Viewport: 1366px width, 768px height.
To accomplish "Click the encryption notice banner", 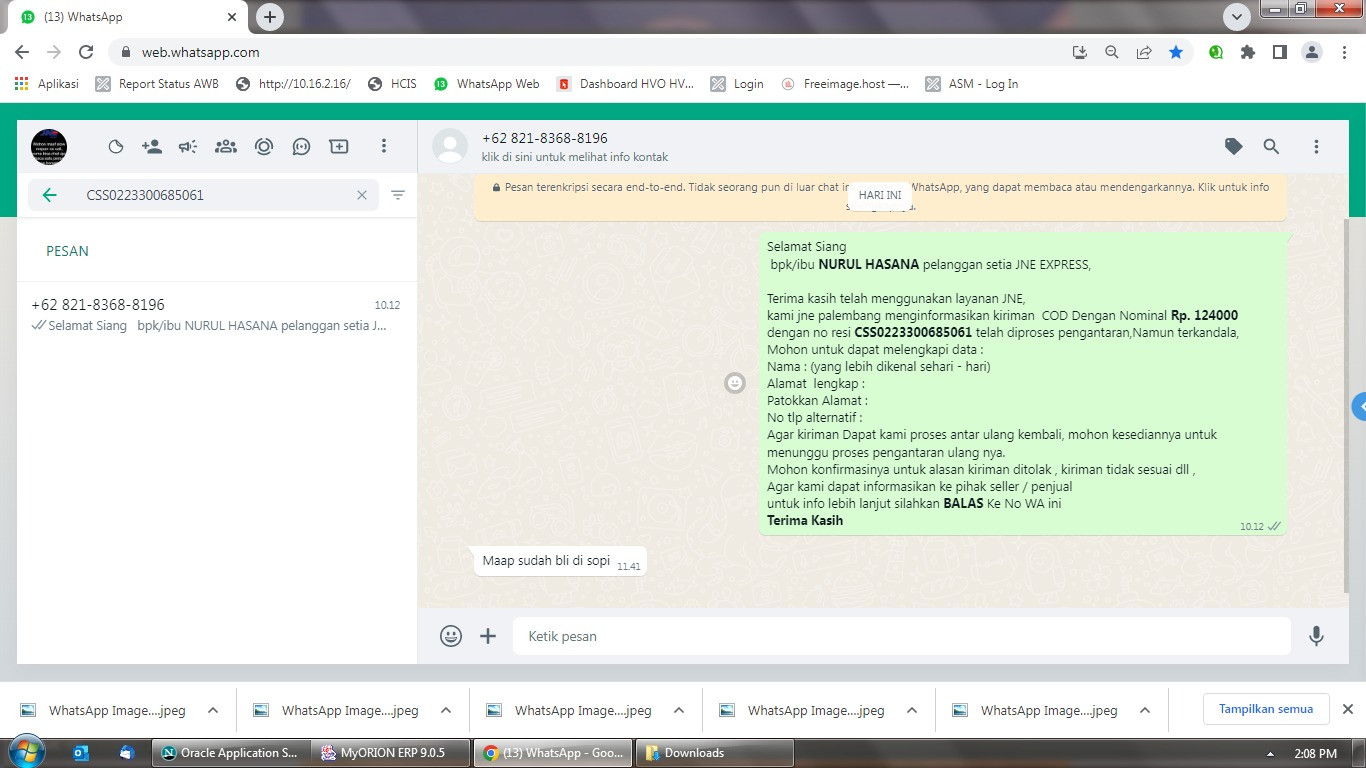I will coord(880,195).
